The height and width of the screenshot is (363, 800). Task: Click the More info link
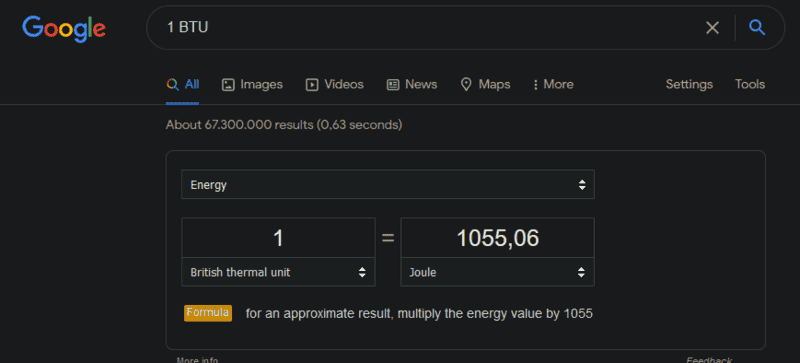click(x=197, y=360)
